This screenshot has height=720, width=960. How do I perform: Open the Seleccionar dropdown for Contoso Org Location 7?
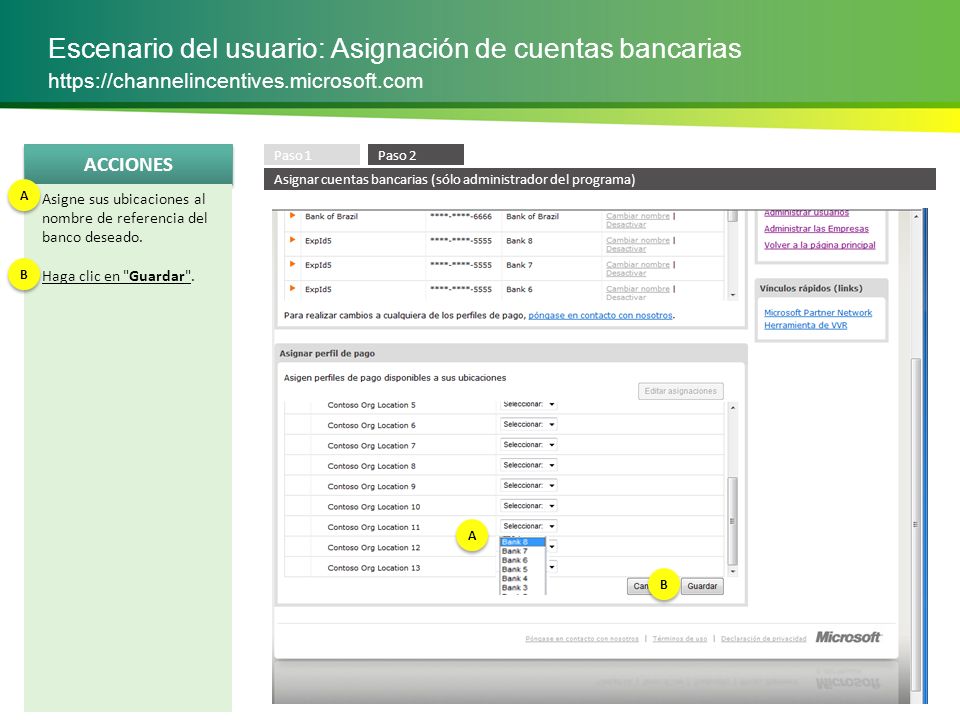click(528, 444)
